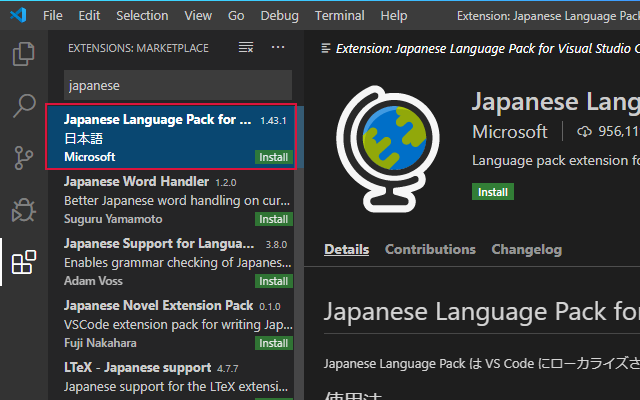Open Extensions more actions ellipsis menu

click(278, 47)
